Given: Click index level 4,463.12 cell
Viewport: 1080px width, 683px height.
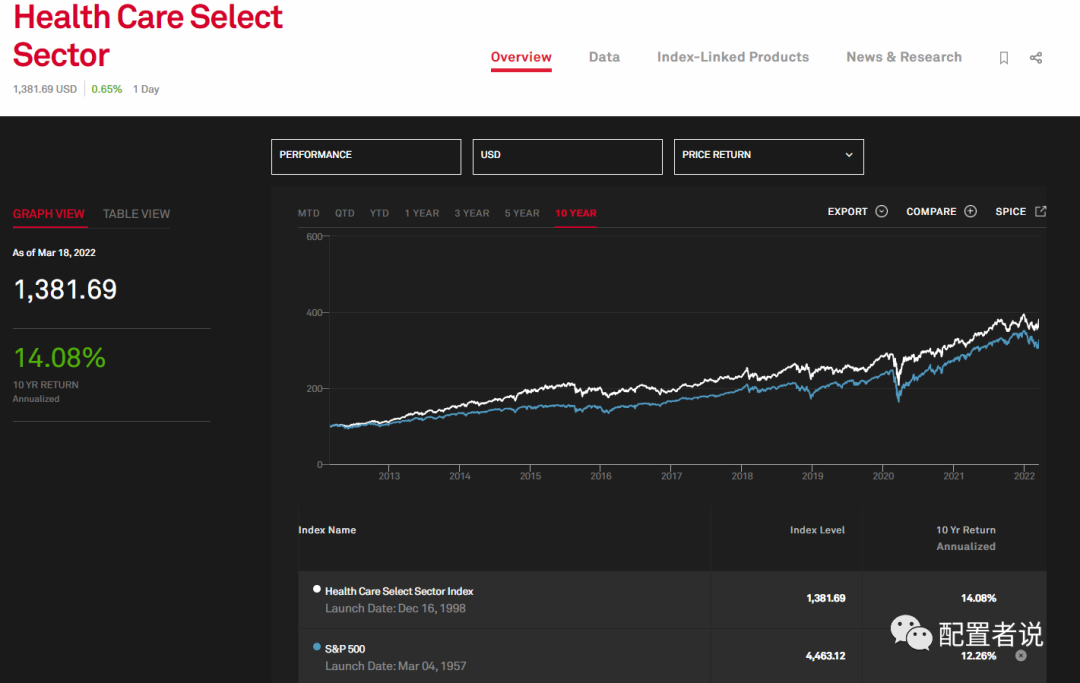Looking at the screenshot, I should pos(825,656).
